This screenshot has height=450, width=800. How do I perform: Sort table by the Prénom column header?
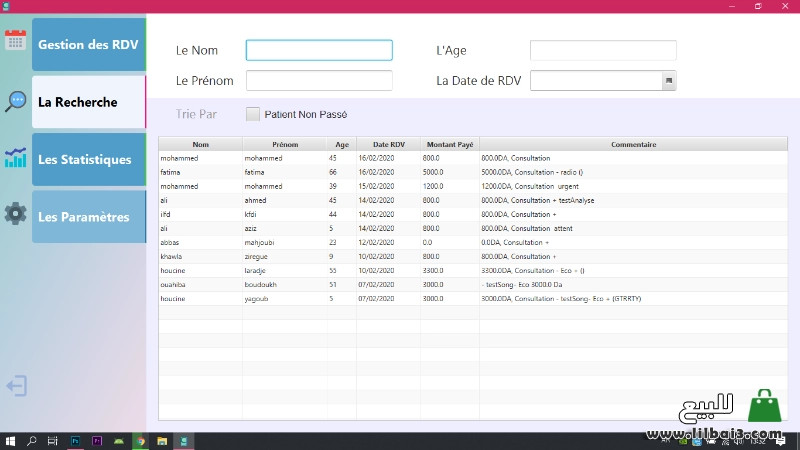click(285, 144)
